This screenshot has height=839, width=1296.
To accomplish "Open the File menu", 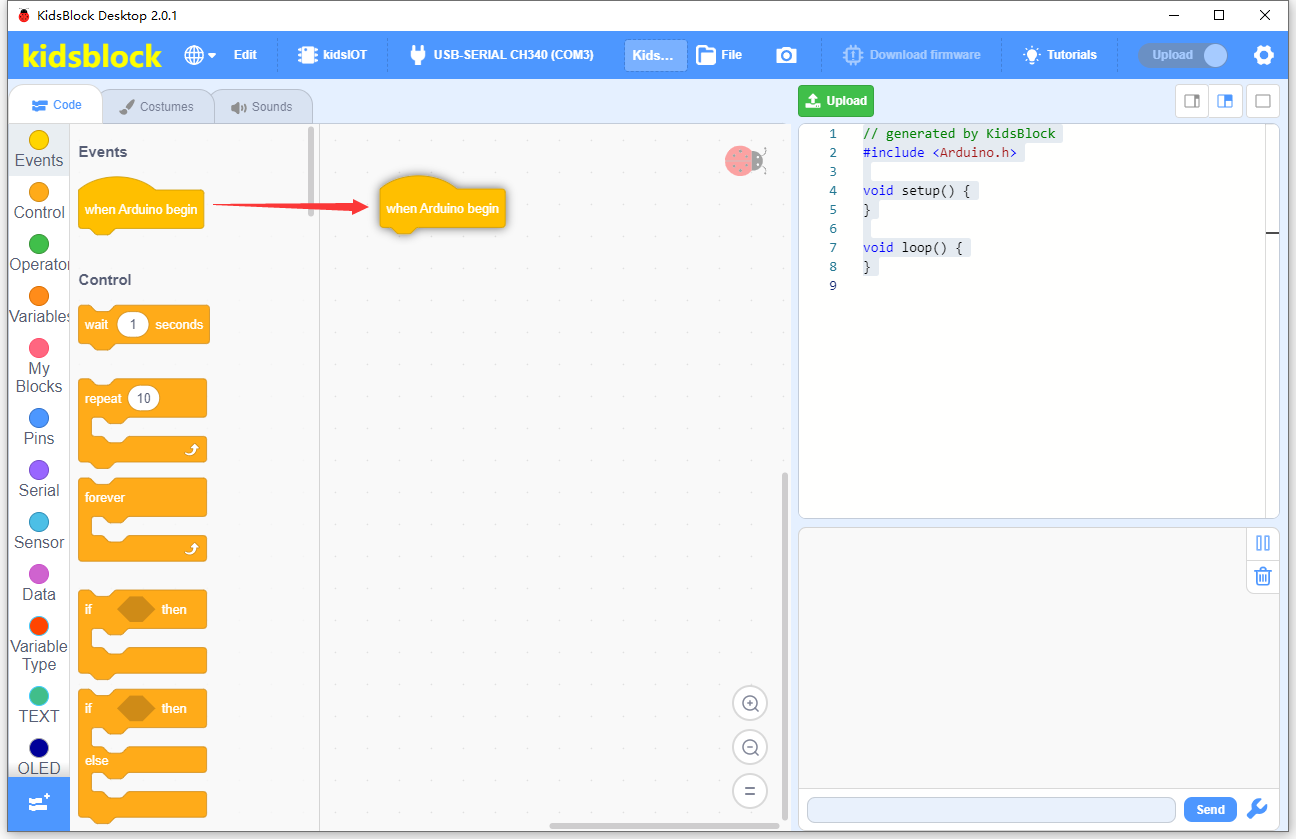I will coord(719,55).
